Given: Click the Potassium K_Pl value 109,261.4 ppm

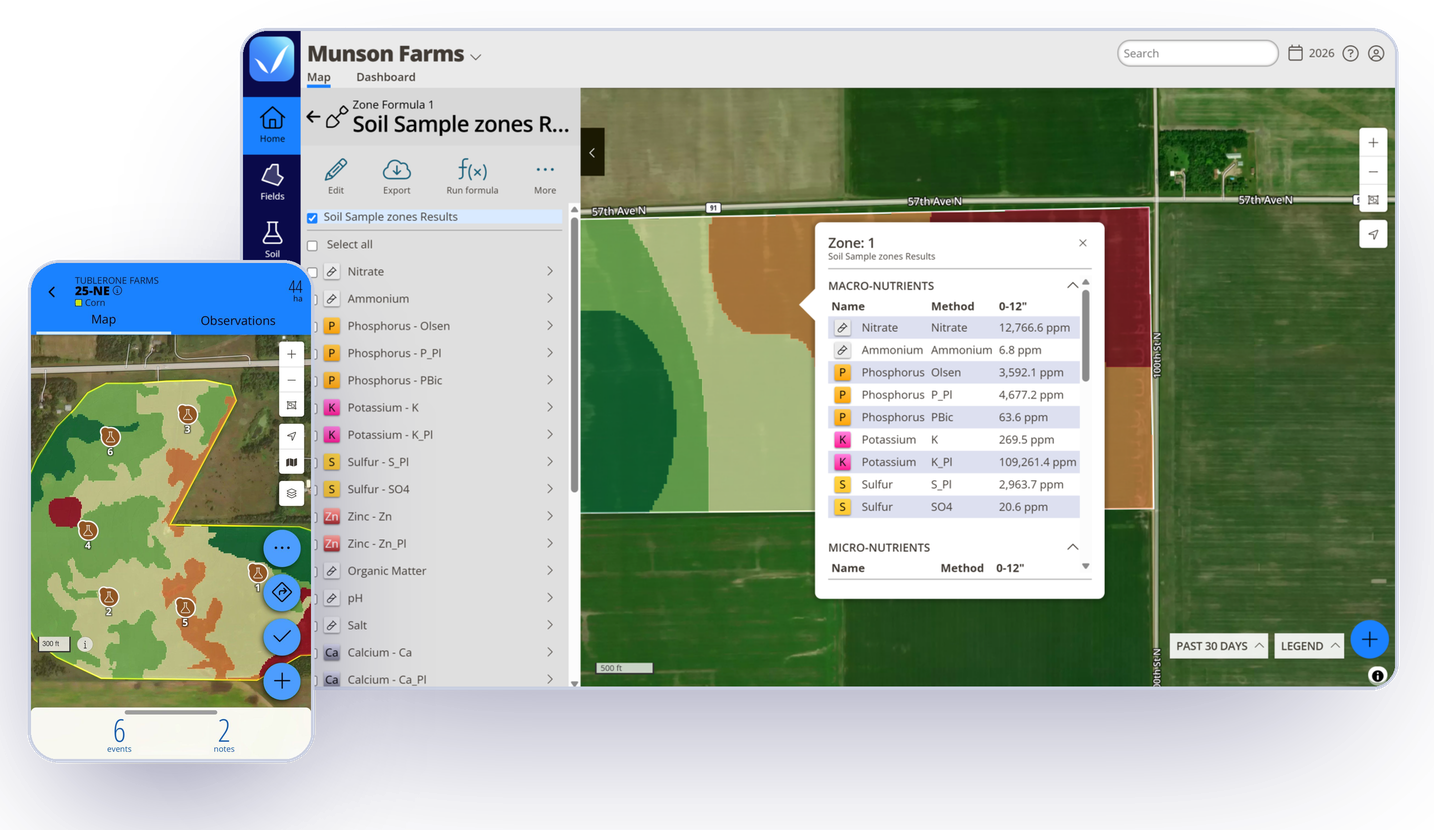Looking at the screenshot, I should tap(1038, 462).
